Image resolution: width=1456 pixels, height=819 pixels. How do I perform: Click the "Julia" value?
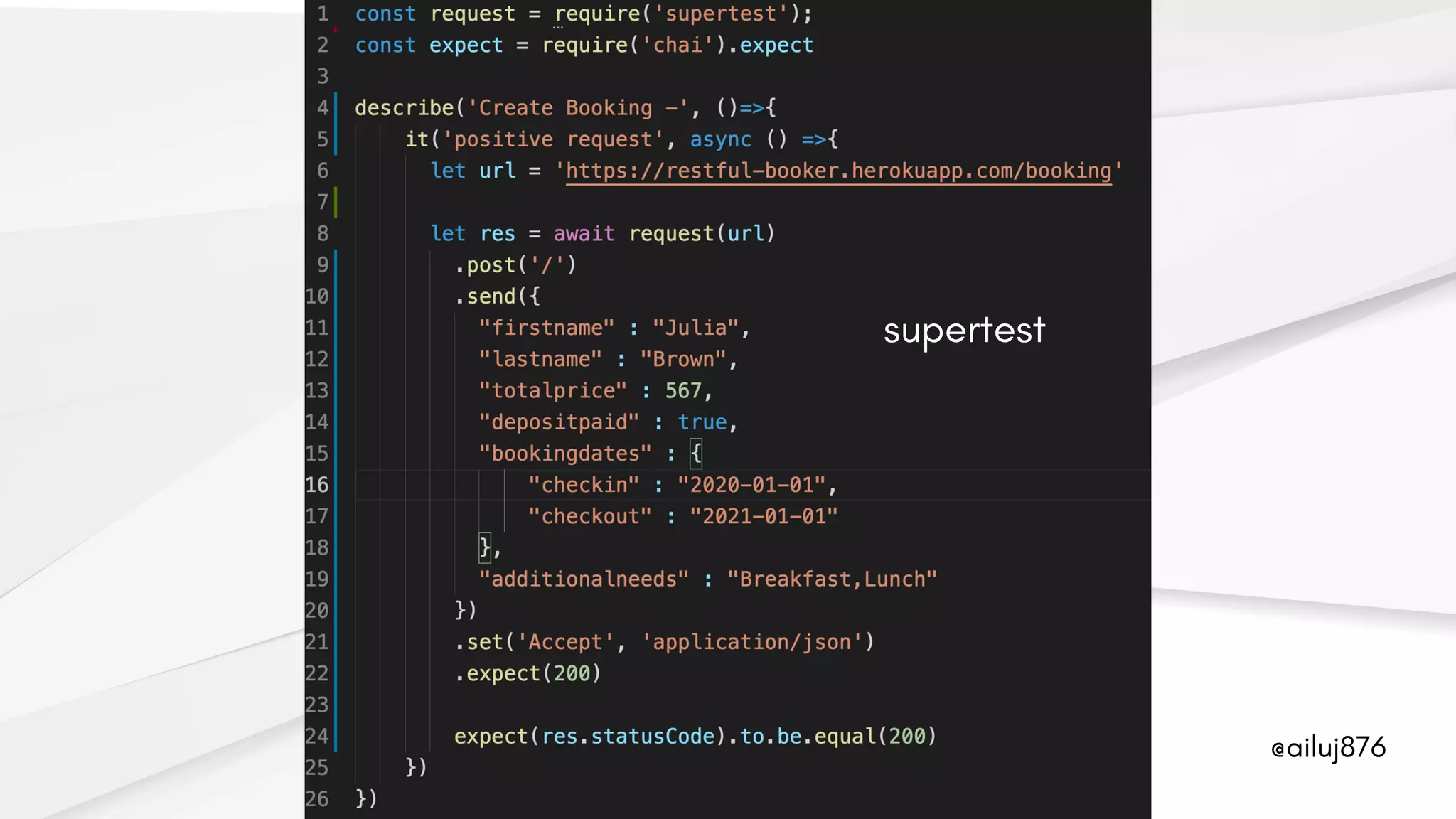pos(696,328)
